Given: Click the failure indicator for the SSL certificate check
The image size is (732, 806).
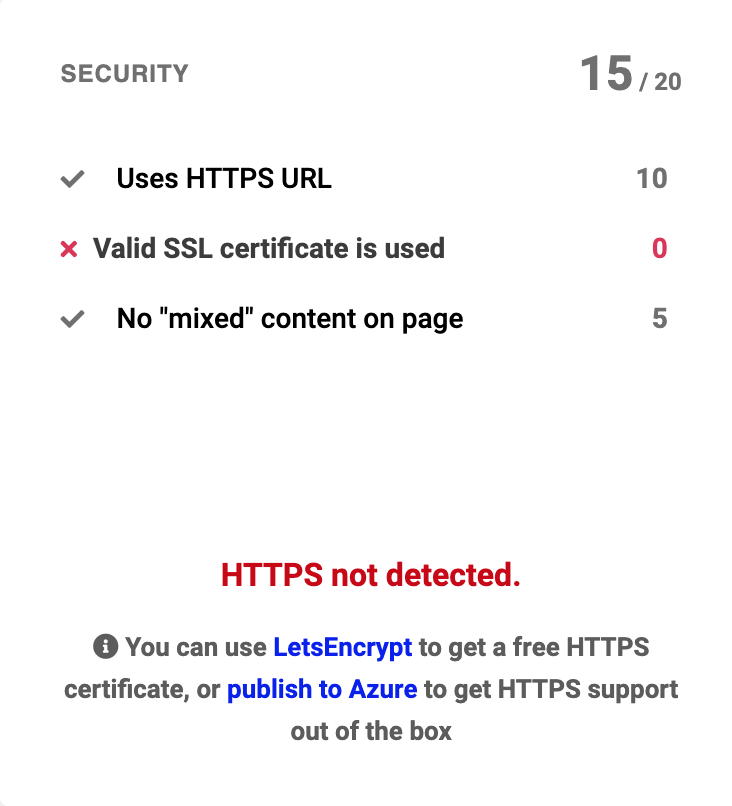Looking at the screenshot, I should click(x=70, y=248).
